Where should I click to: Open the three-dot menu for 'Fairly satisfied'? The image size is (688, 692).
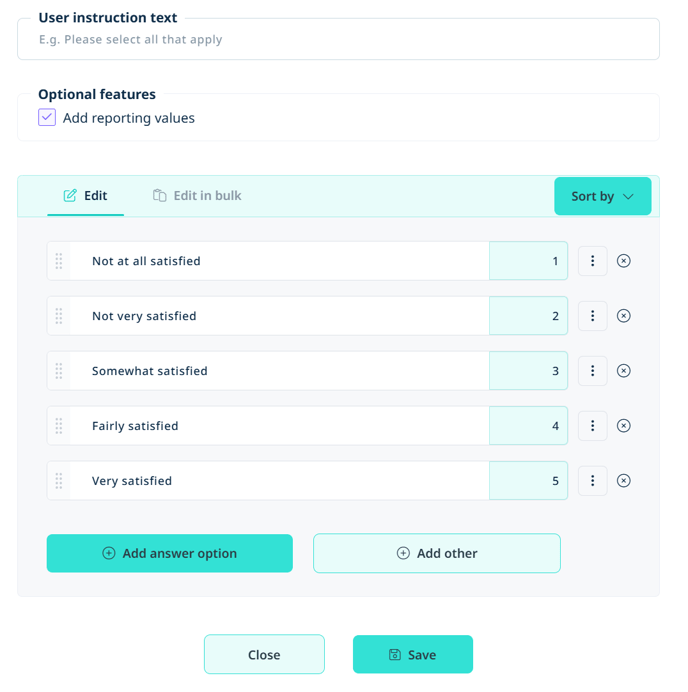click(593, 426)
